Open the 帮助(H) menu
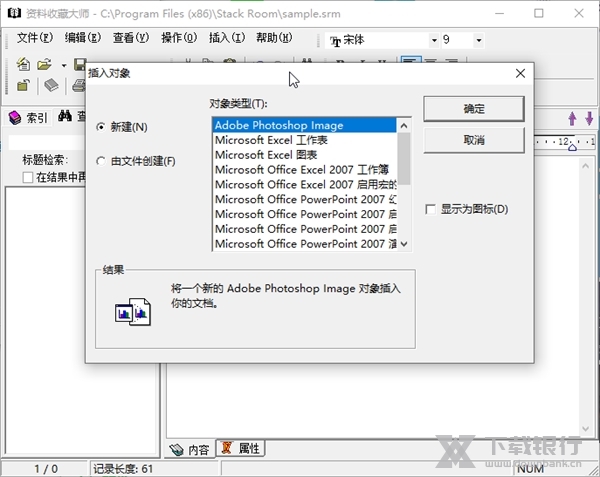This screenshot has width=600, height=477. (274, 38)
